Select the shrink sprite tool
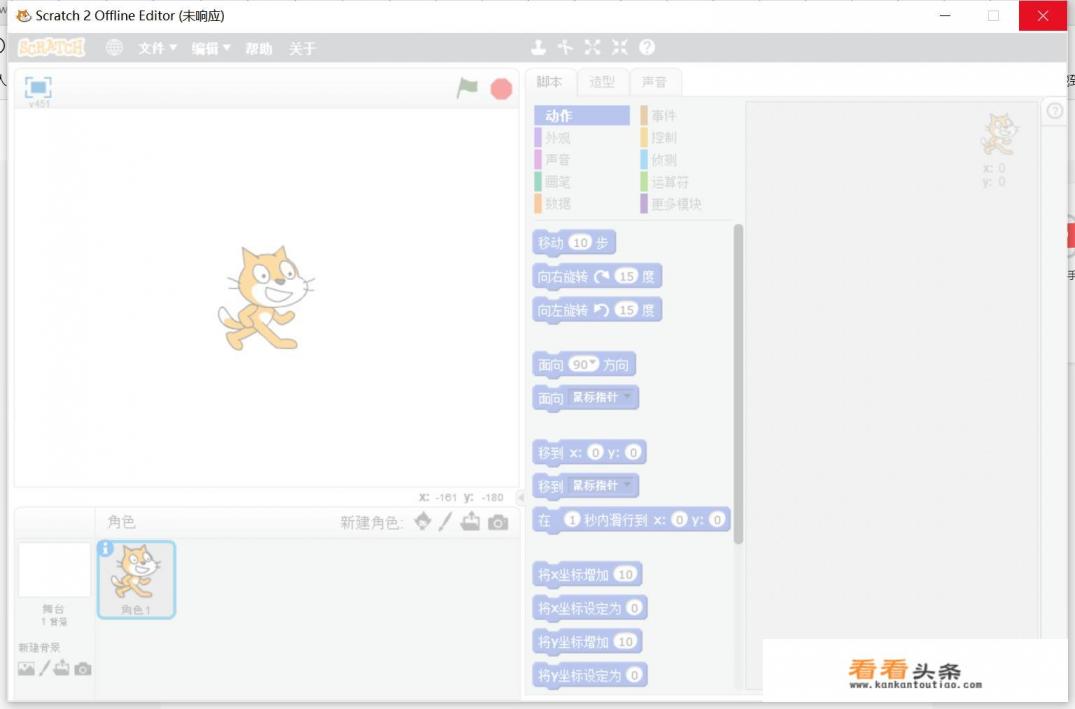Screen dimensions: 1075x709 point(619,47)
